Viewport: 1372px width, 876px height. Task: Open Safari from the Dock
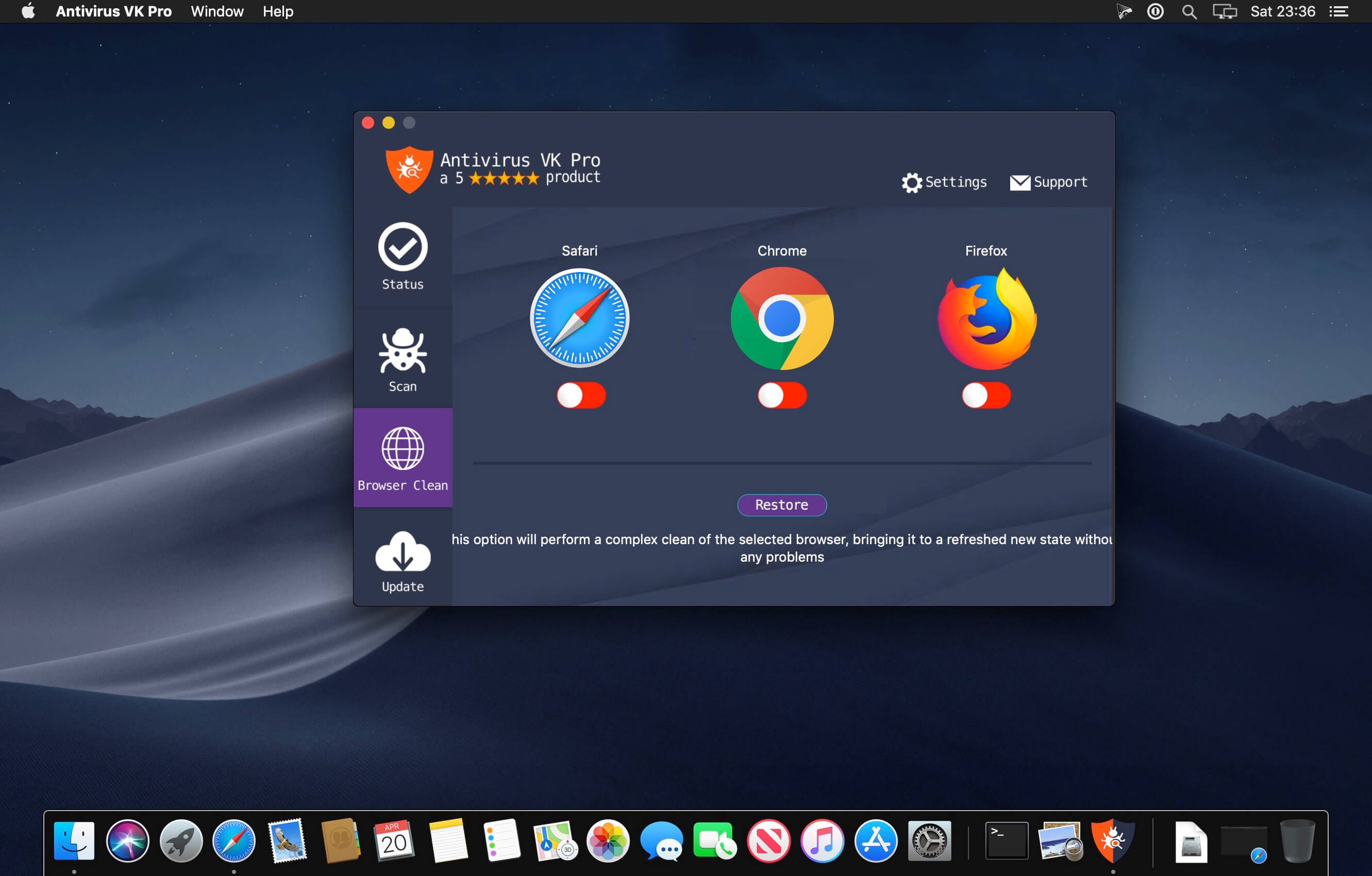pos(233,840)
